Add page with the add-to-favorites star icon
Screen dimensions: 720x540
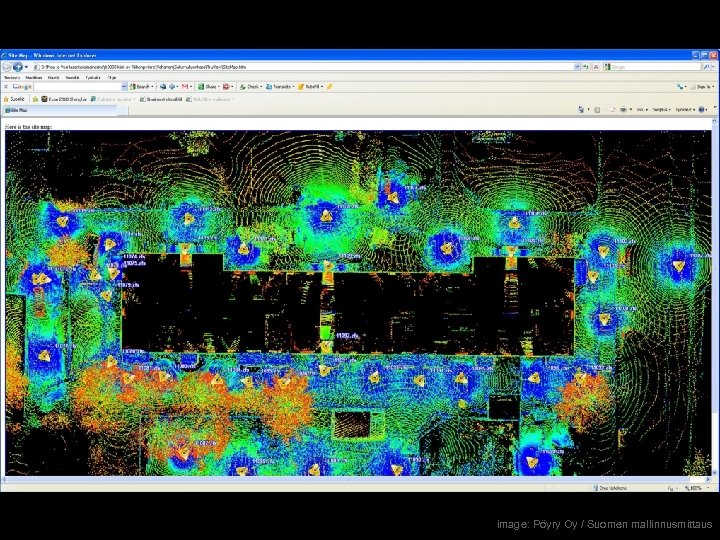(35, 99)
